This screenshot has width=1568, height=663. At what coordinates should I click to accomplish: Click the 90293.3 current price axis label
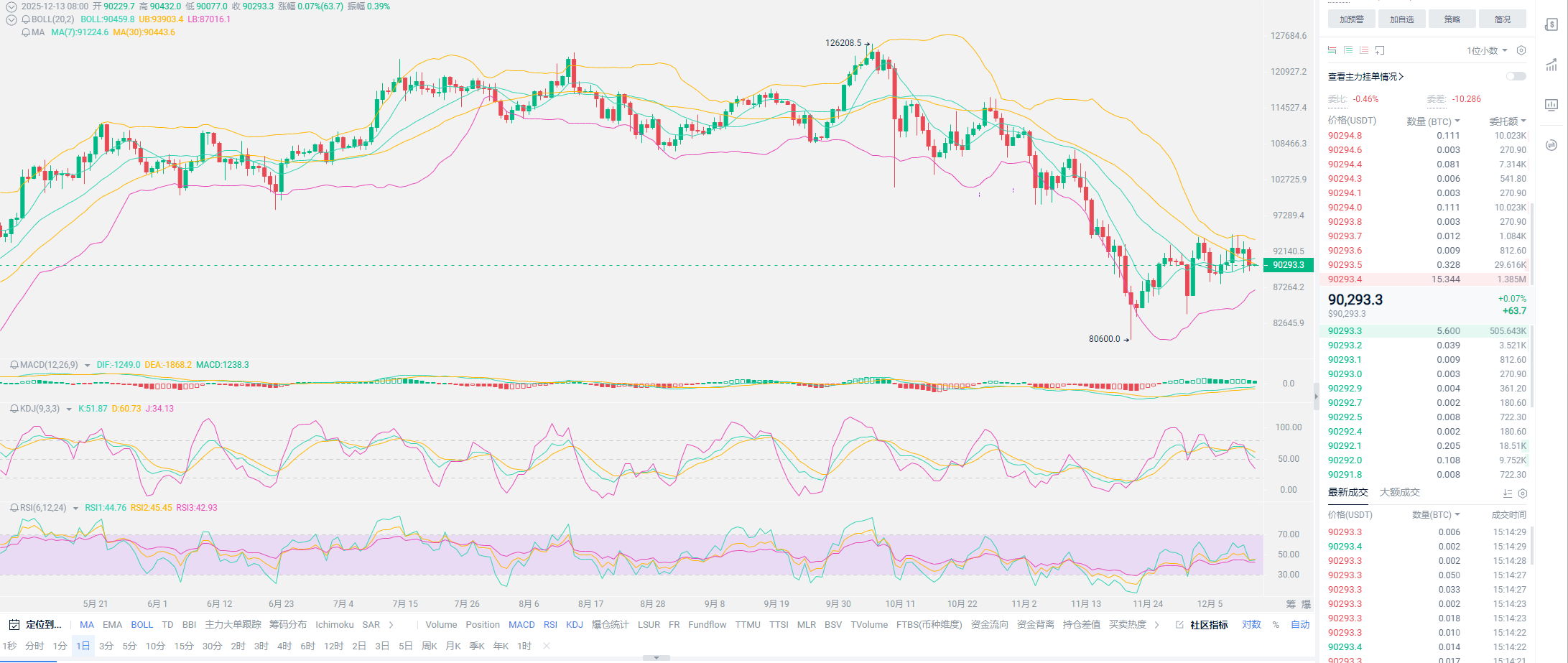1289,265
